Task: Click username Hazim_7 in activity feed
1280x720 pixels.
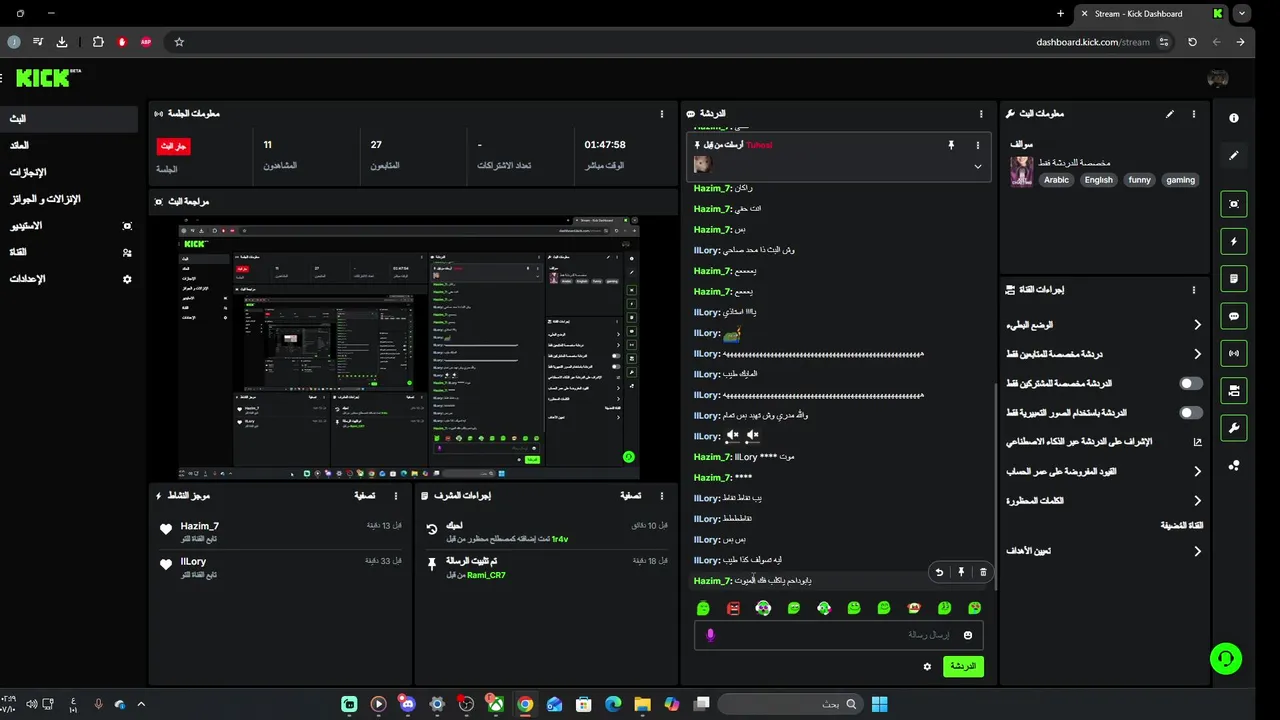Action: tap(199, 526)
